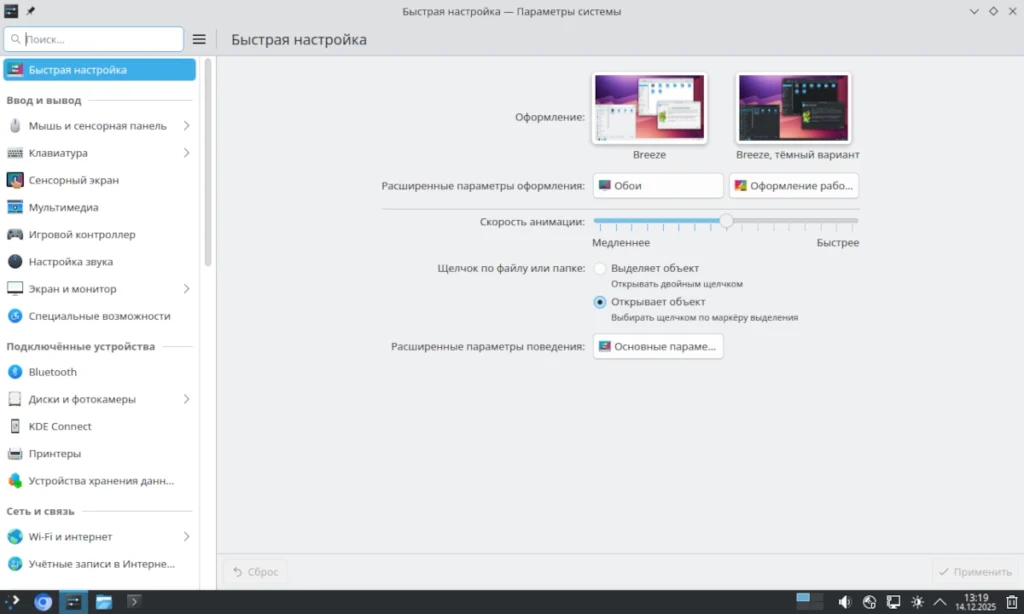Choose the Breeze dark variant thumbnail

tap(793, 108)
